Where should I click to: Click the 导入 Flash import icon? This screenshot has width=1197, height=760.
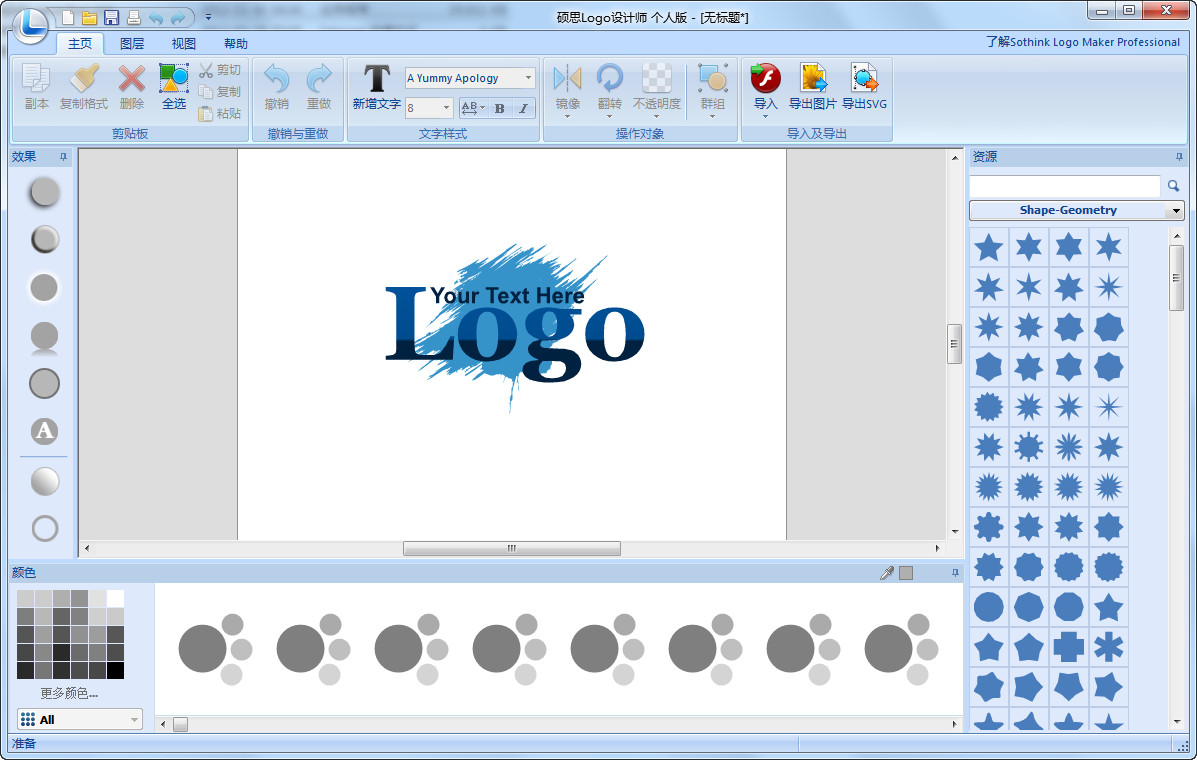[765, 78]
